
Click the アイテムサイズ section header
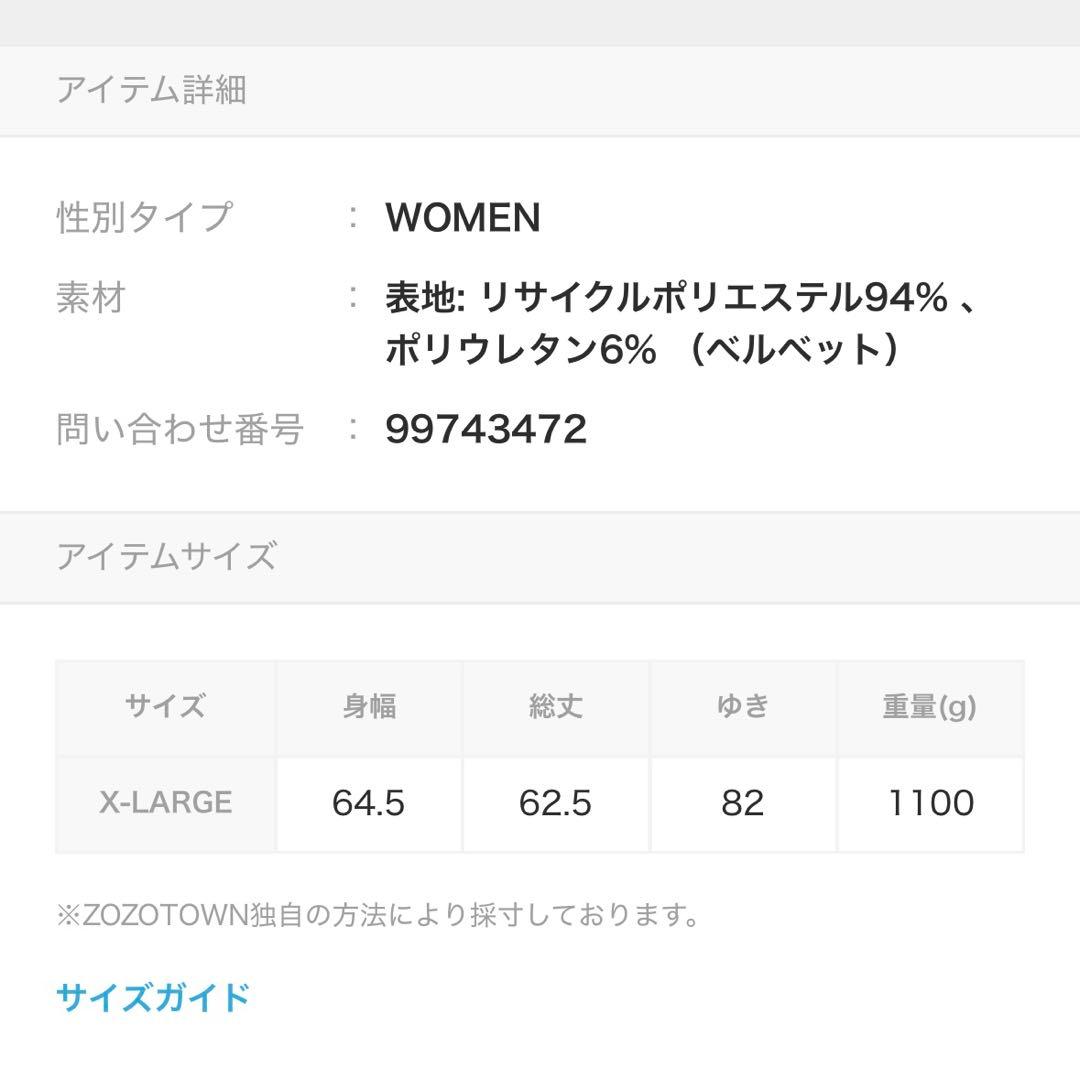166,556
